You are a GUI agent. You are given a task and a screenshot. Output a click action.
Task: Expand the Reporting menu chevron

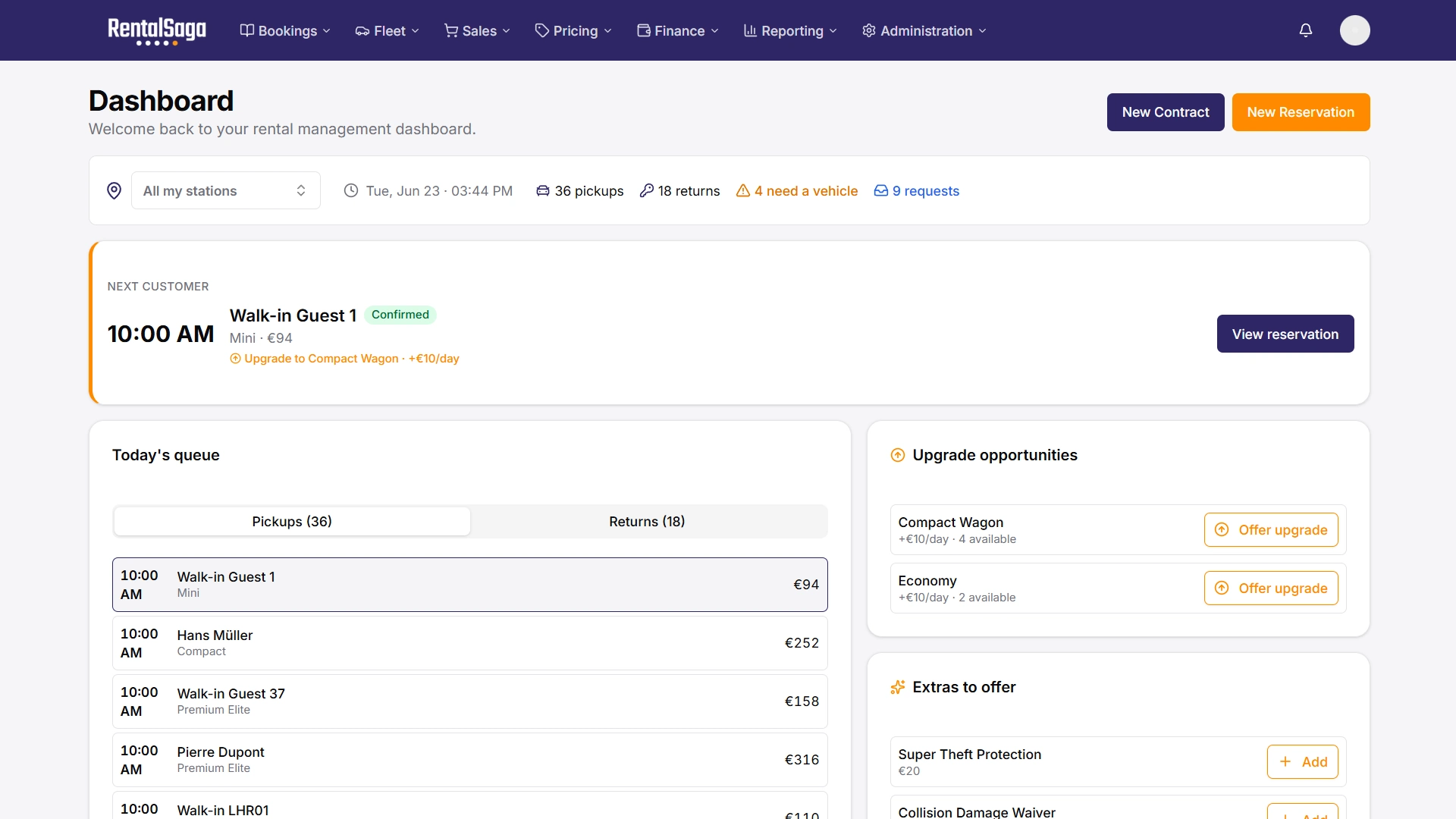point(833,31)
